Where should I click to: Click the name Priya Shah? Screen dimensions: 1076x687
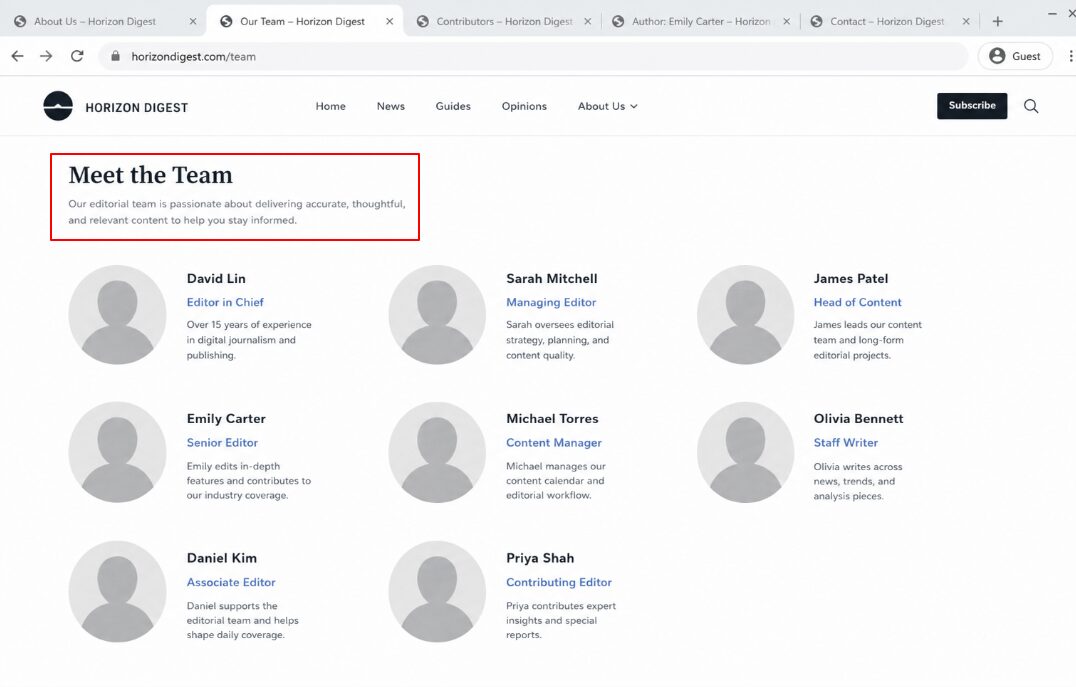[540, 558]
